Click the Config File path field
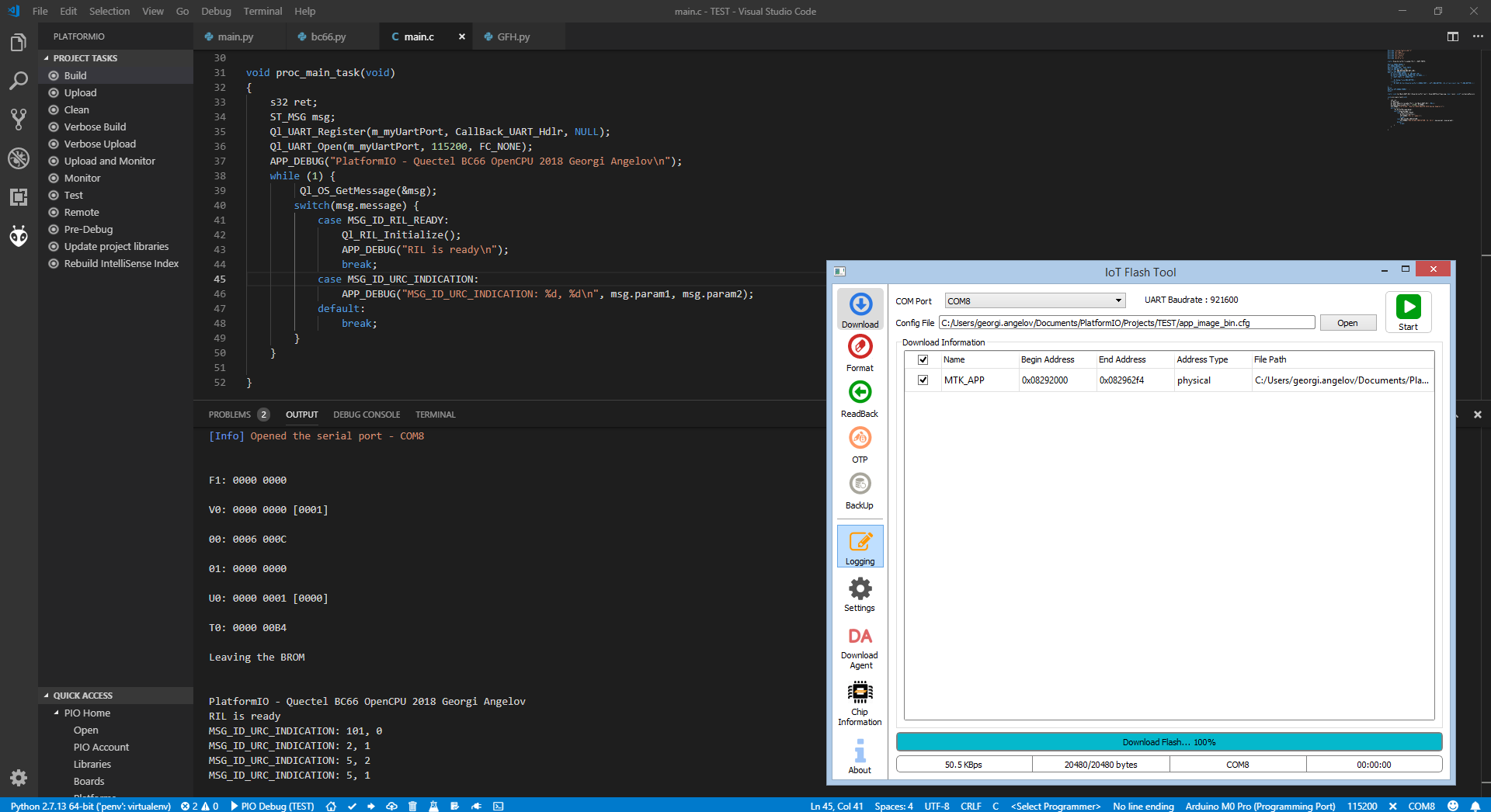The width and height of the screenshot is (1491, 812). [x=1126, y=323]
